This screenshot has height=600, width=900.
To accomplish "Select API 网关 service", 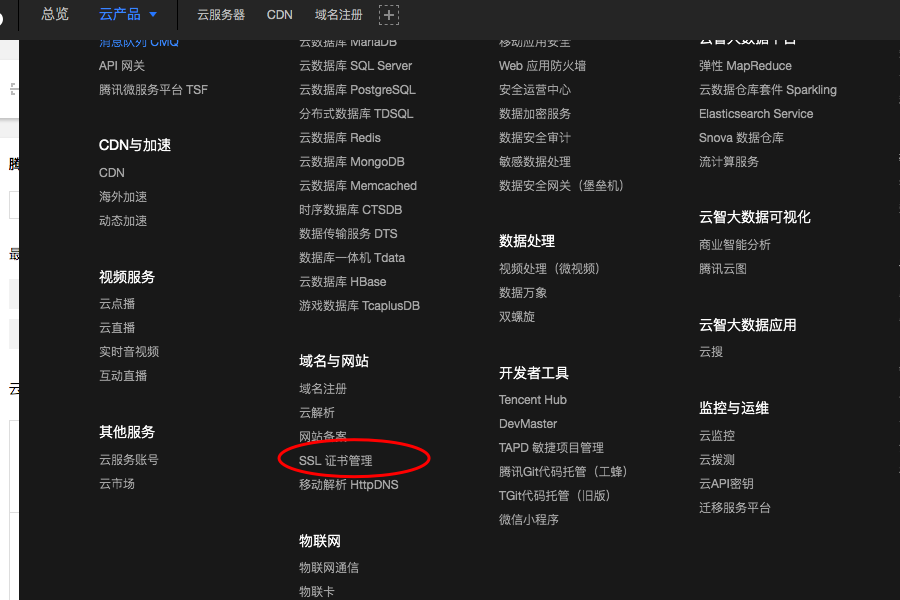I will pyautogui.click(x=122, y=65).
